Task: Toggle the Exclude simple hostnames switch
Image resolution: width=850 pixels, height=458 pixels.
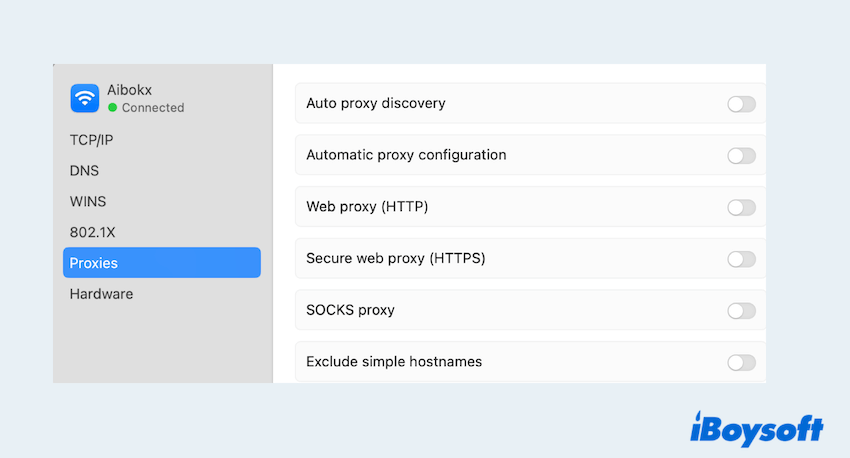Action: click(x=741, y=362)
